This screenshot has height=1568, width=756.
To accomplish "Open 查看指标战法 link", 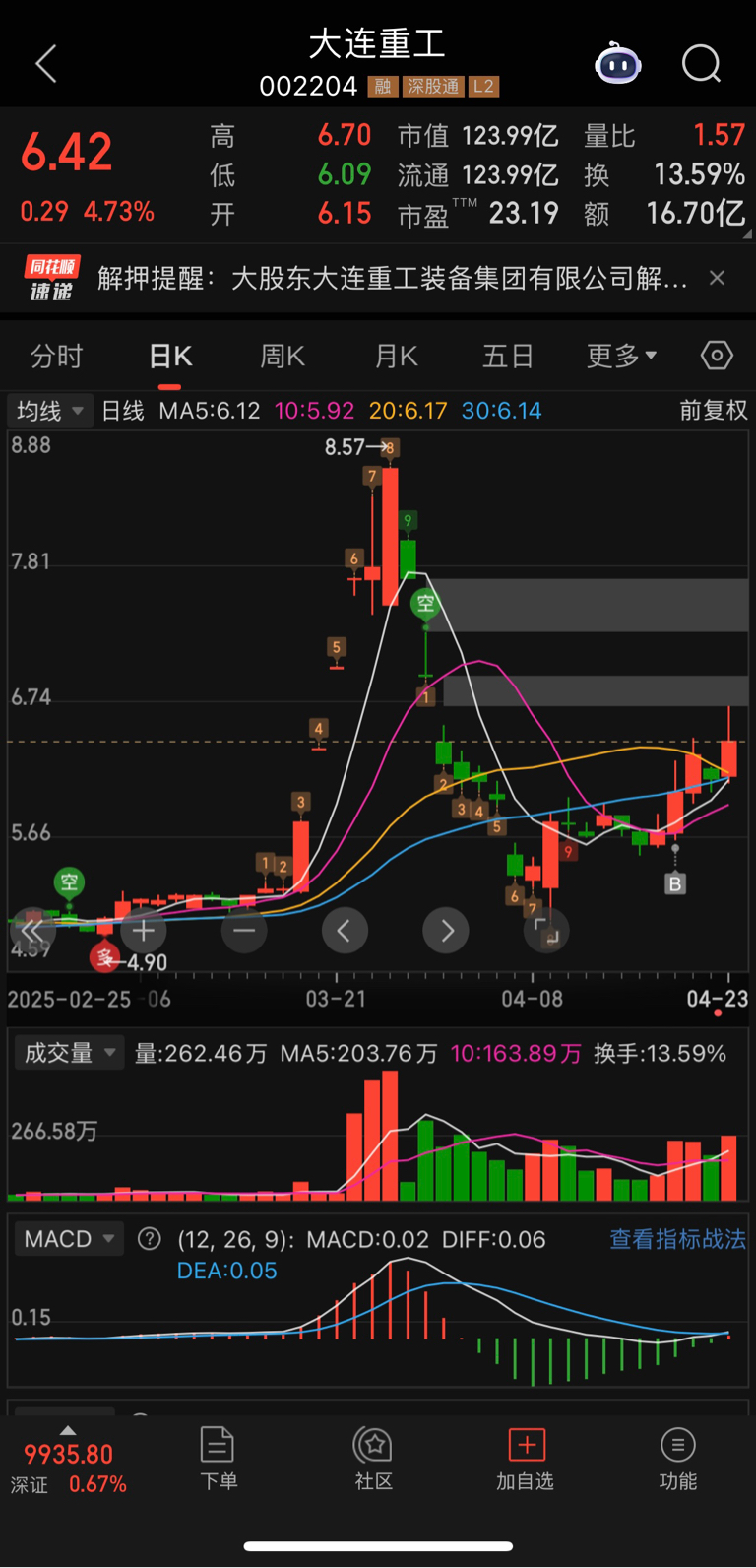I will click(677, 1239).
